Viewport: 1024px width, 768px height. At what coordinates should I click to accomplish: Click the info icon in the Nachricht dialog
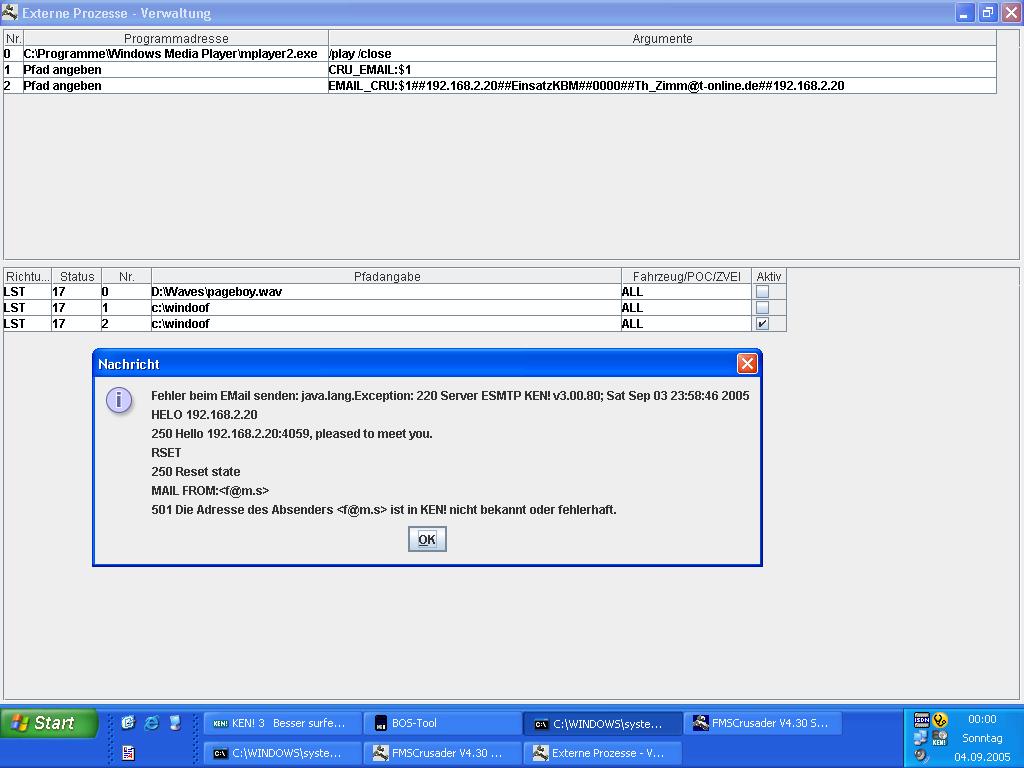click(x=118, y=400)
